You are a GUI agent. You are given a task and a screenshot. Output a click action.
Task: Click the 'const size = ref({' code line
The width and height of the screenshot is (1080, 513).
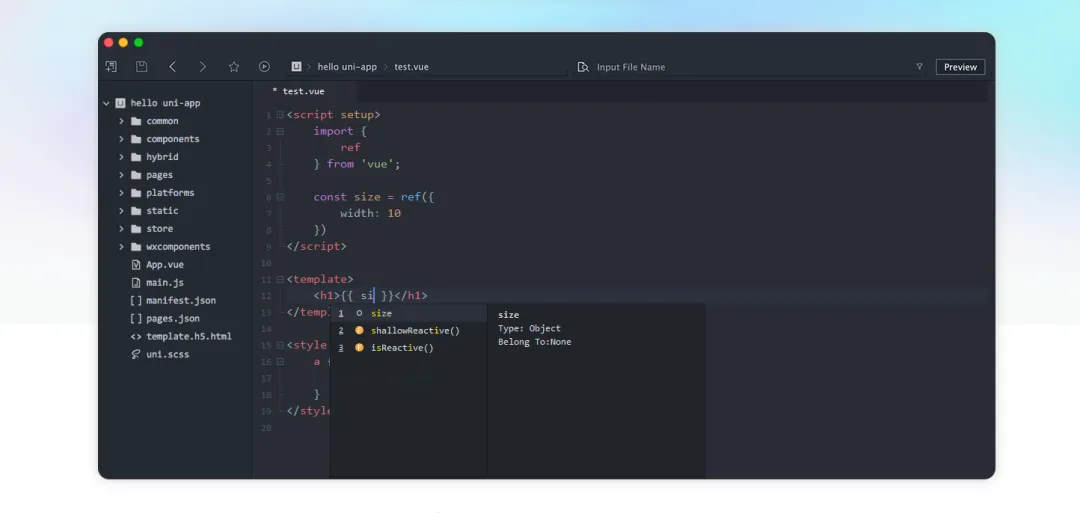(x=374, y=197)
